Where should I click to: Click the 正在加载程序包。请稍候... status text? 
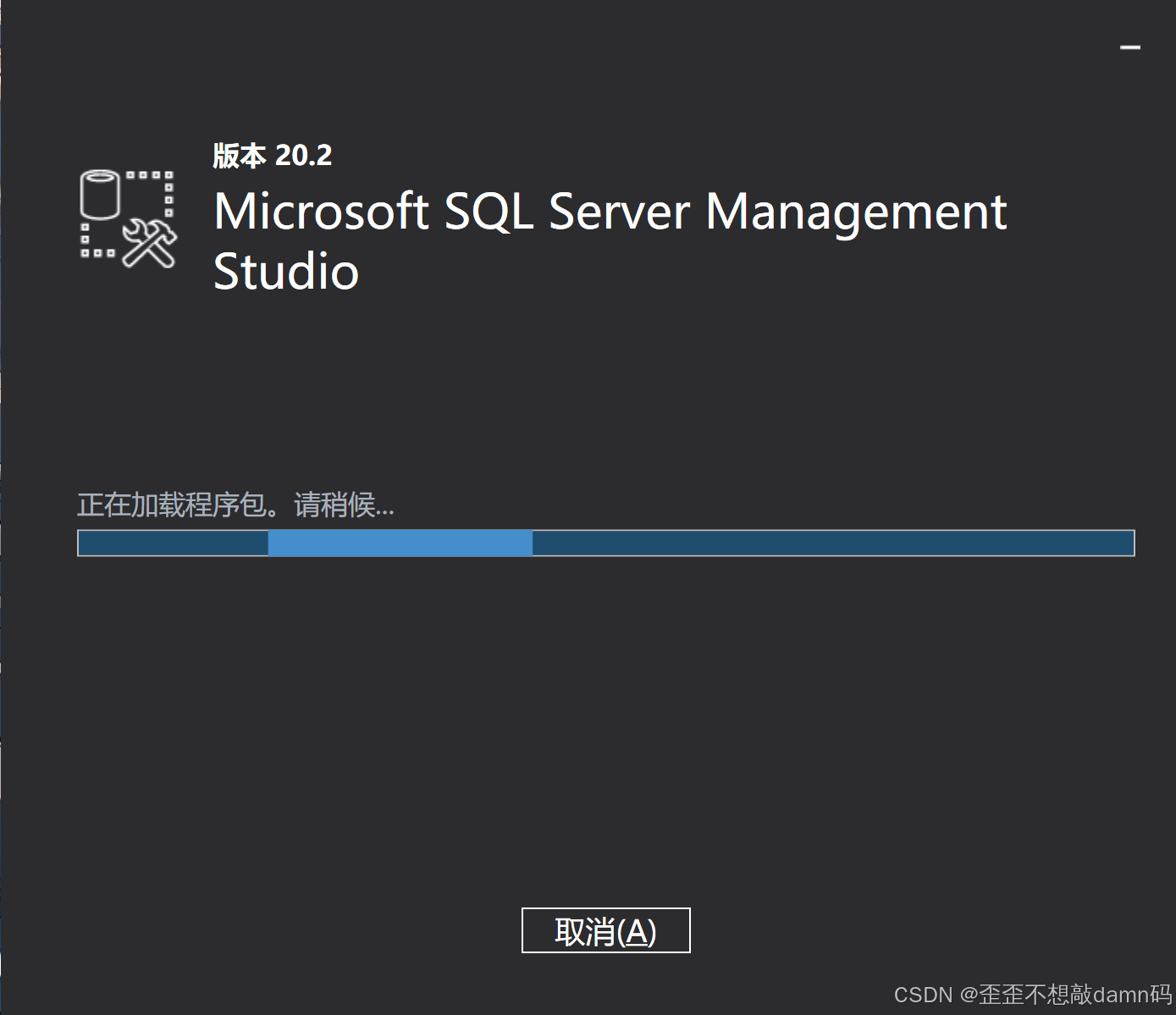[x=235, y=505]
